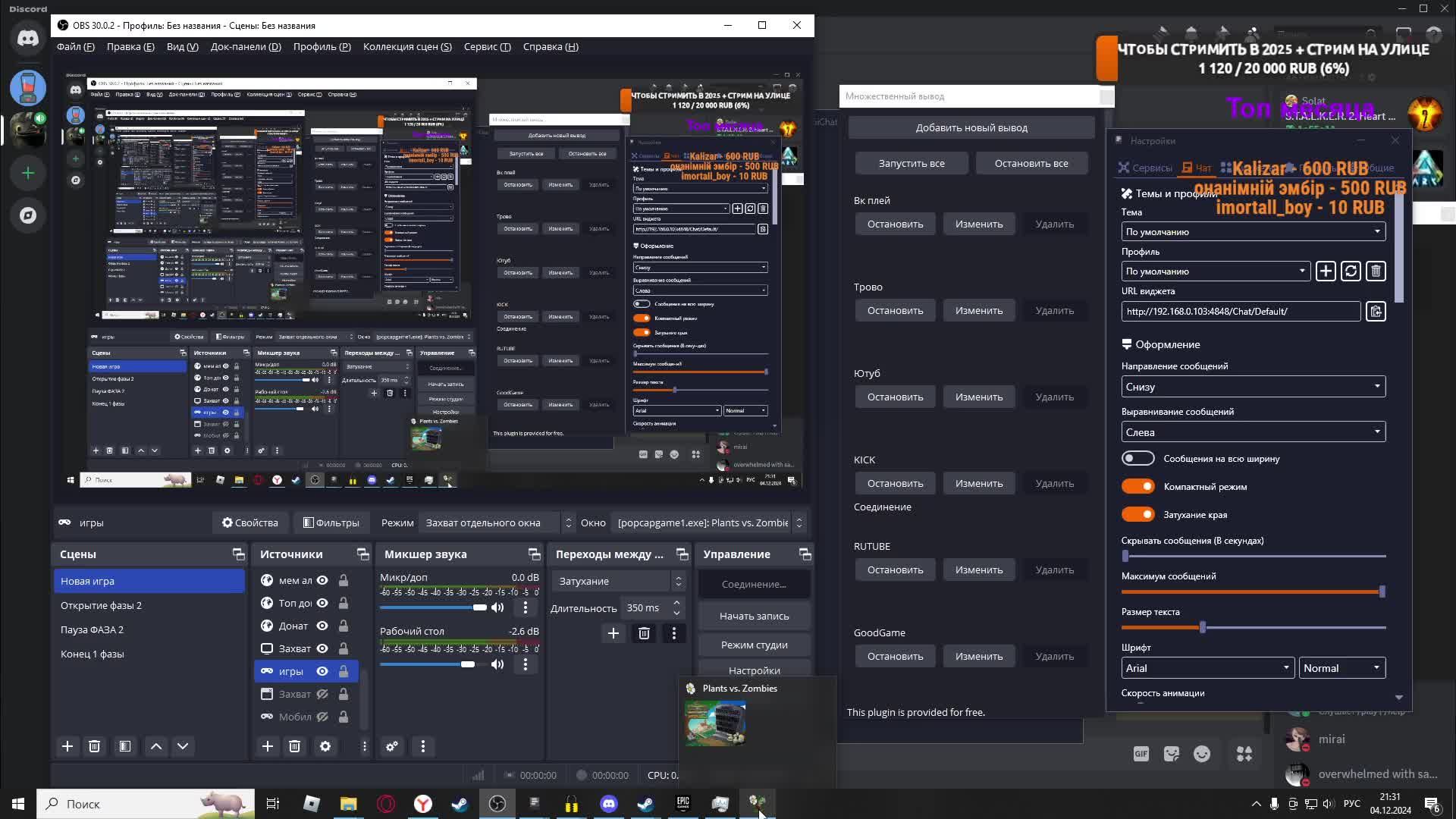The image size is (1456, 819).
Task: Open the Тема dropdown
Action: point(1254,231)
